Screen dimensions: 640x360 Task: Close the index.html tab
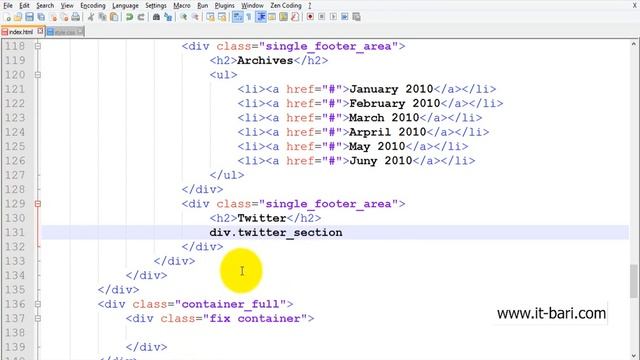click(40, 31)
